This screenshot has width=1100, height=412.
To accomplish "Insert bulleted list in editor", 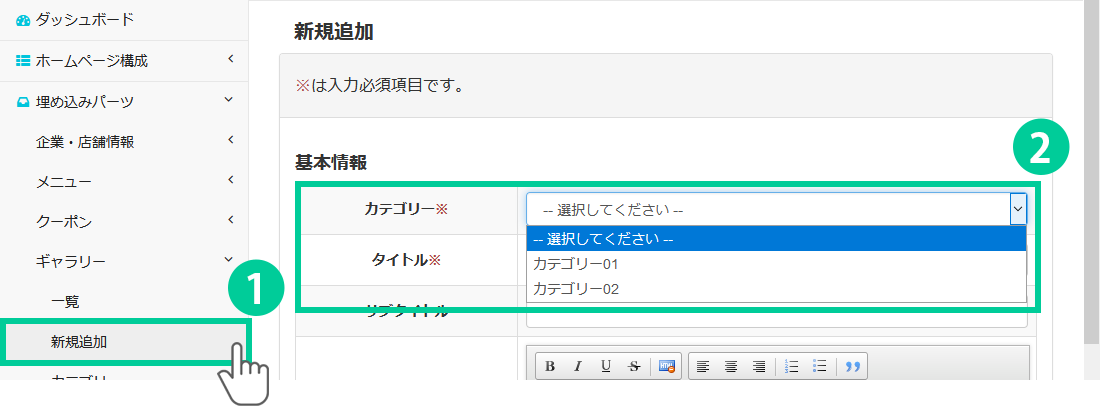I will (820, 367).
